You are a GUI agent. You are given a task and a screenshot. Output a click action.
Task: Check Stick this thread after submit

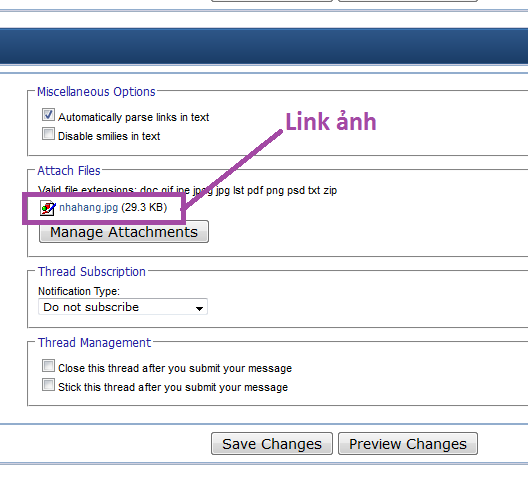(48, 385)
